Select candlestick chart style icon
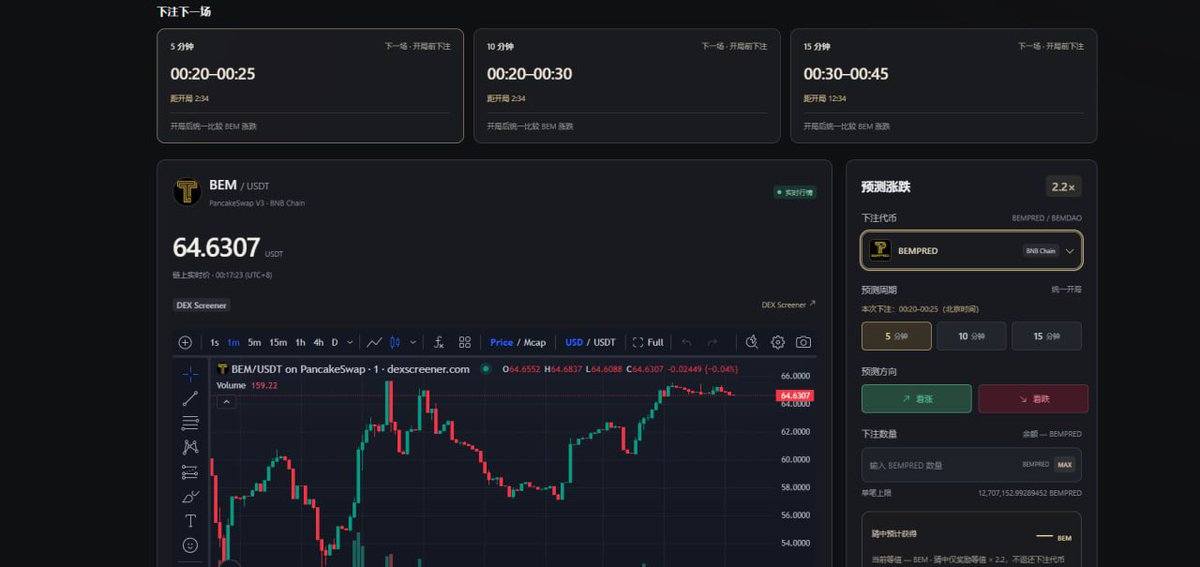1200x567 pixels. tap(395, 342)
